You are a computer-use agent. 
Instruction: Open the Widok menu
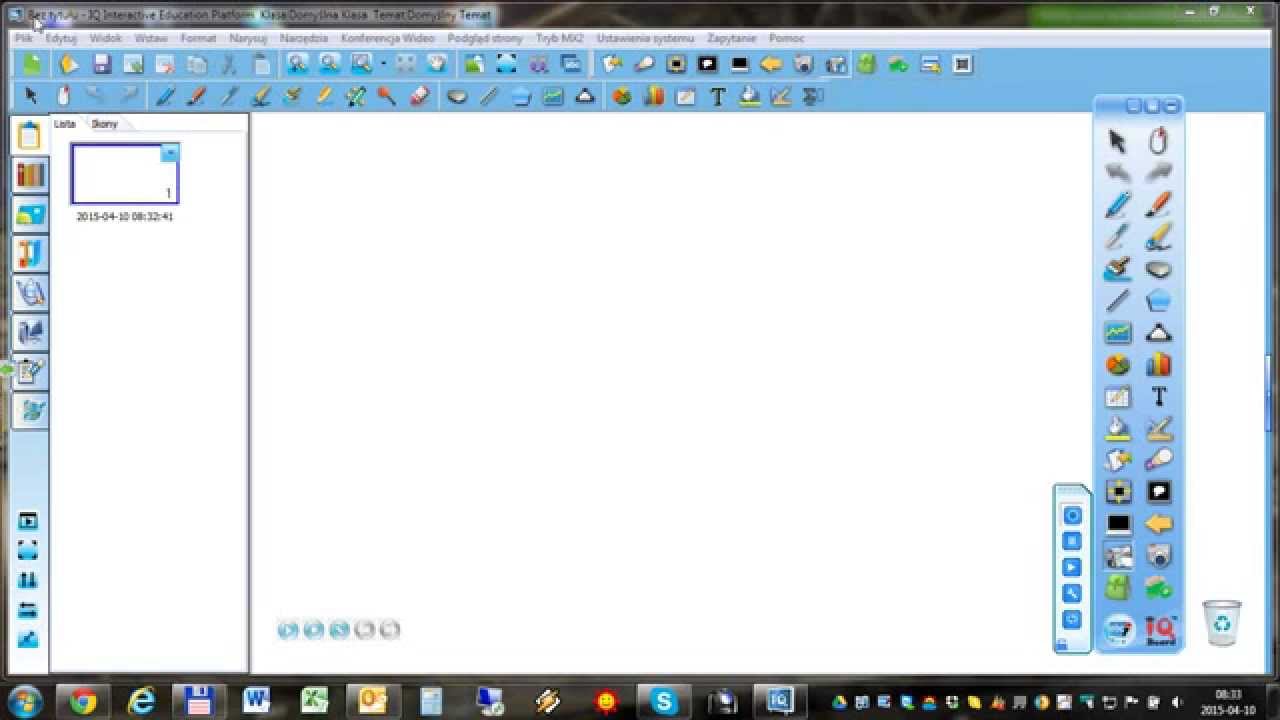point(105,38)
